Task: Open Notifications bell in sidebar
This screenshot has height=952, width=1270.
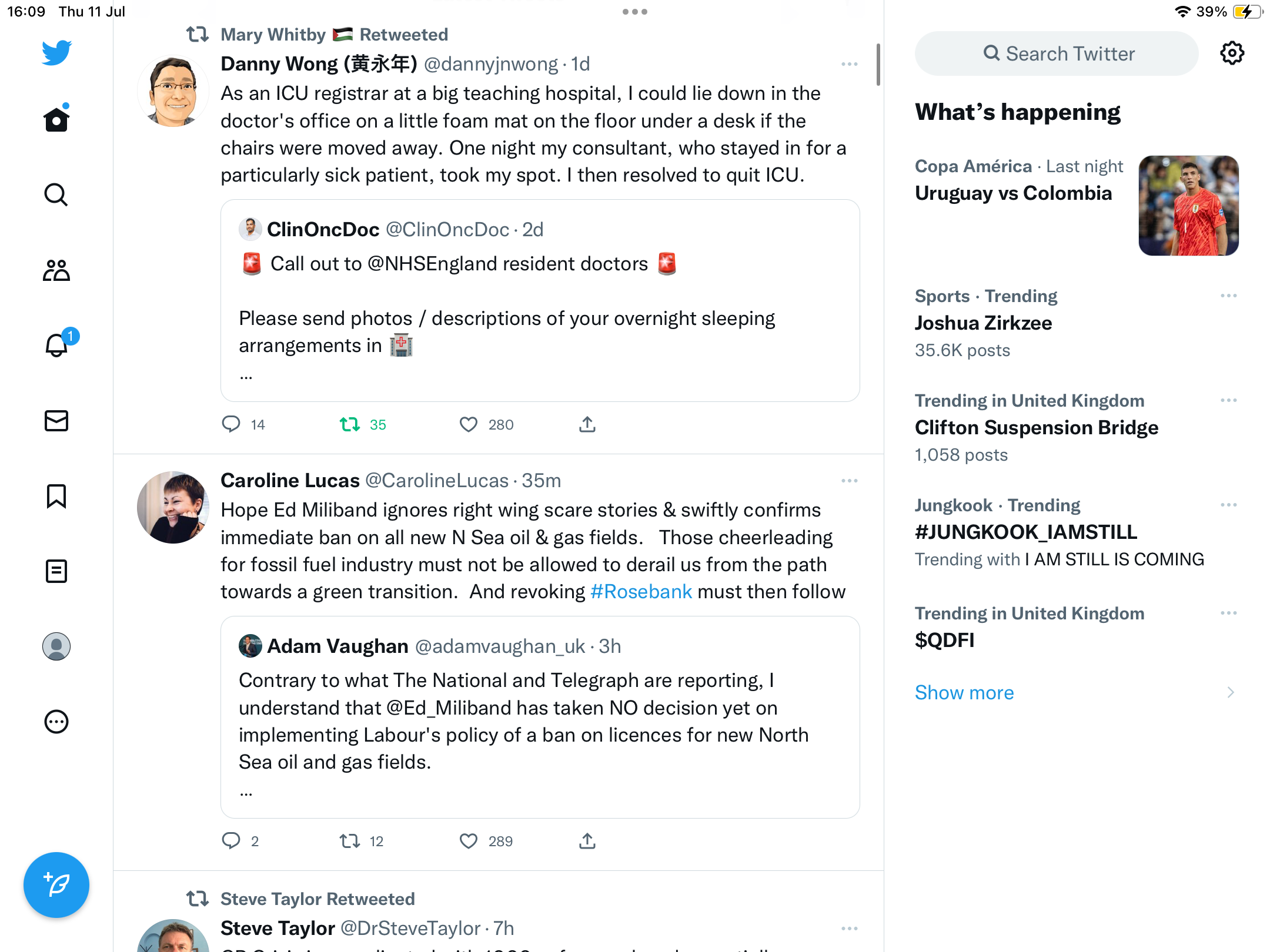Action: click(56, 345)
